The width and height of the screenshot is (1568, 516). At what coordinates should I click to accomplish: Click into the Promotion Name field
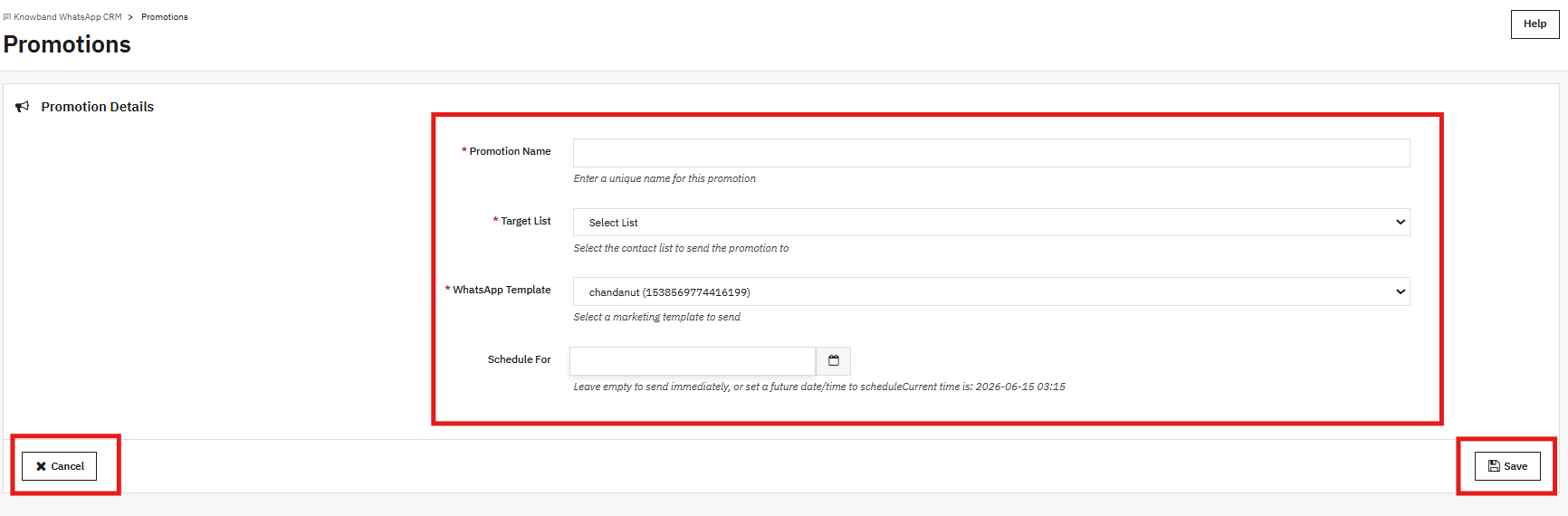click(991, 153)
